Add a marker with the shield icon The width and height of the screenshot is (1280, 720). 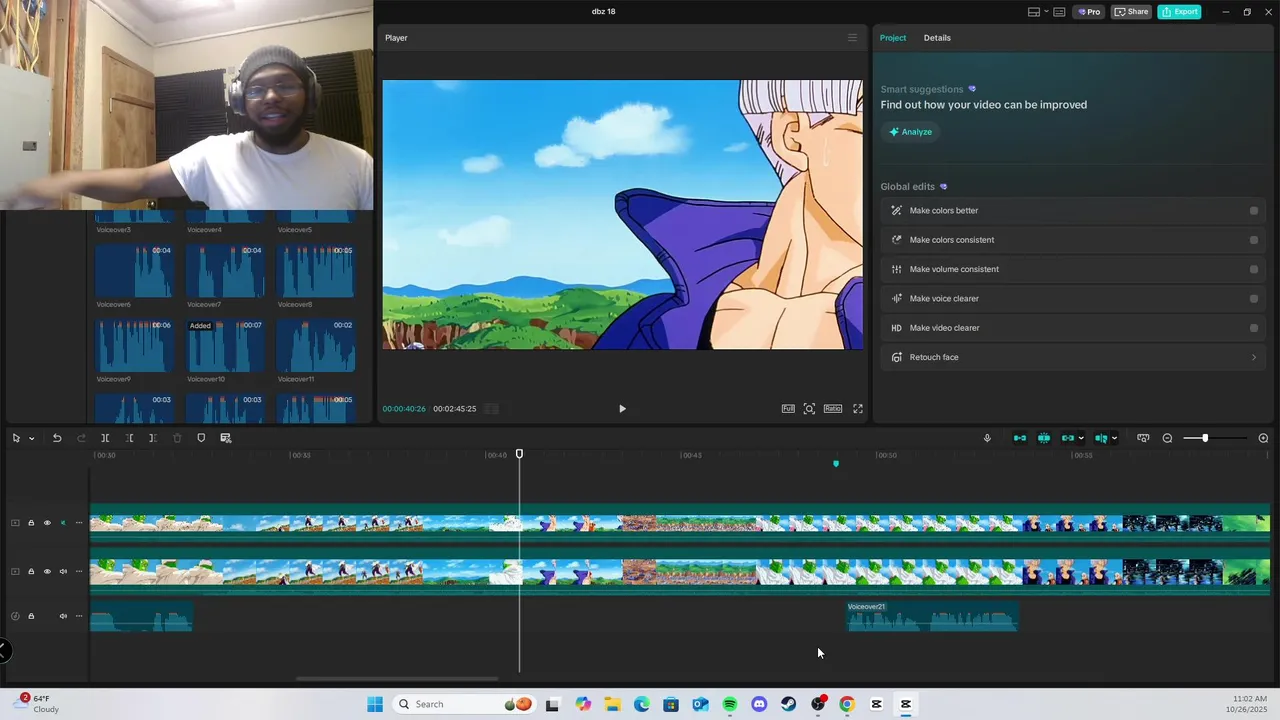[201, 438]
